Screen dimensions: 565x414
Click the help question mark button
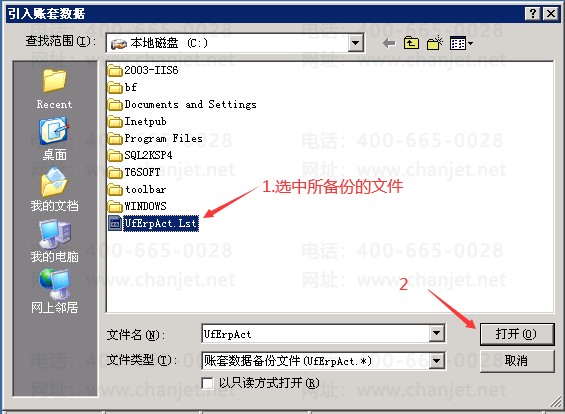click(533, 14)
